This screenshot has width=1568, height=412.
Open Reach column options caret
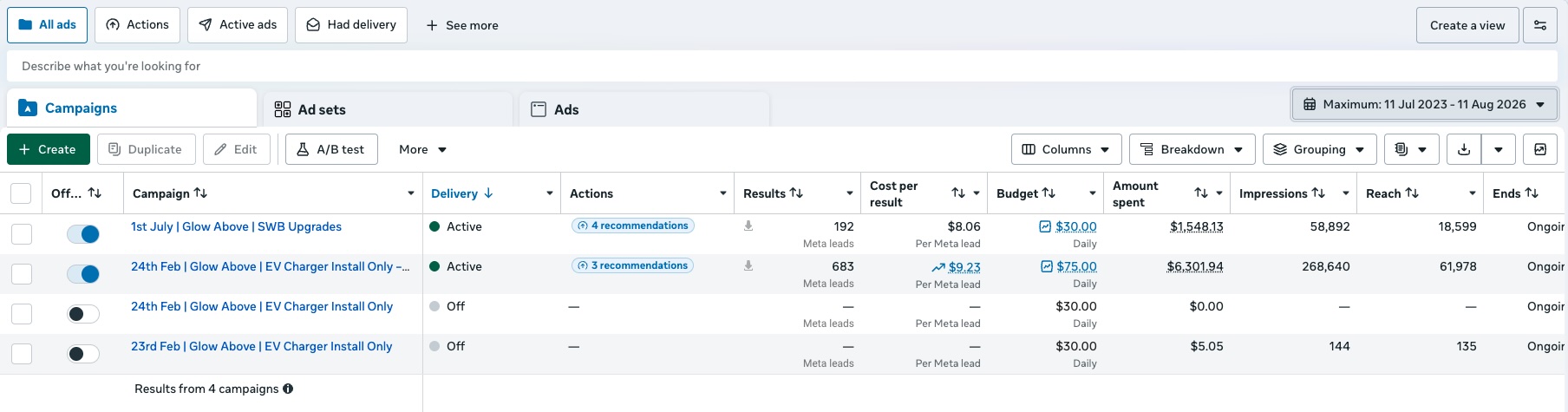(x=1473, y=193)
